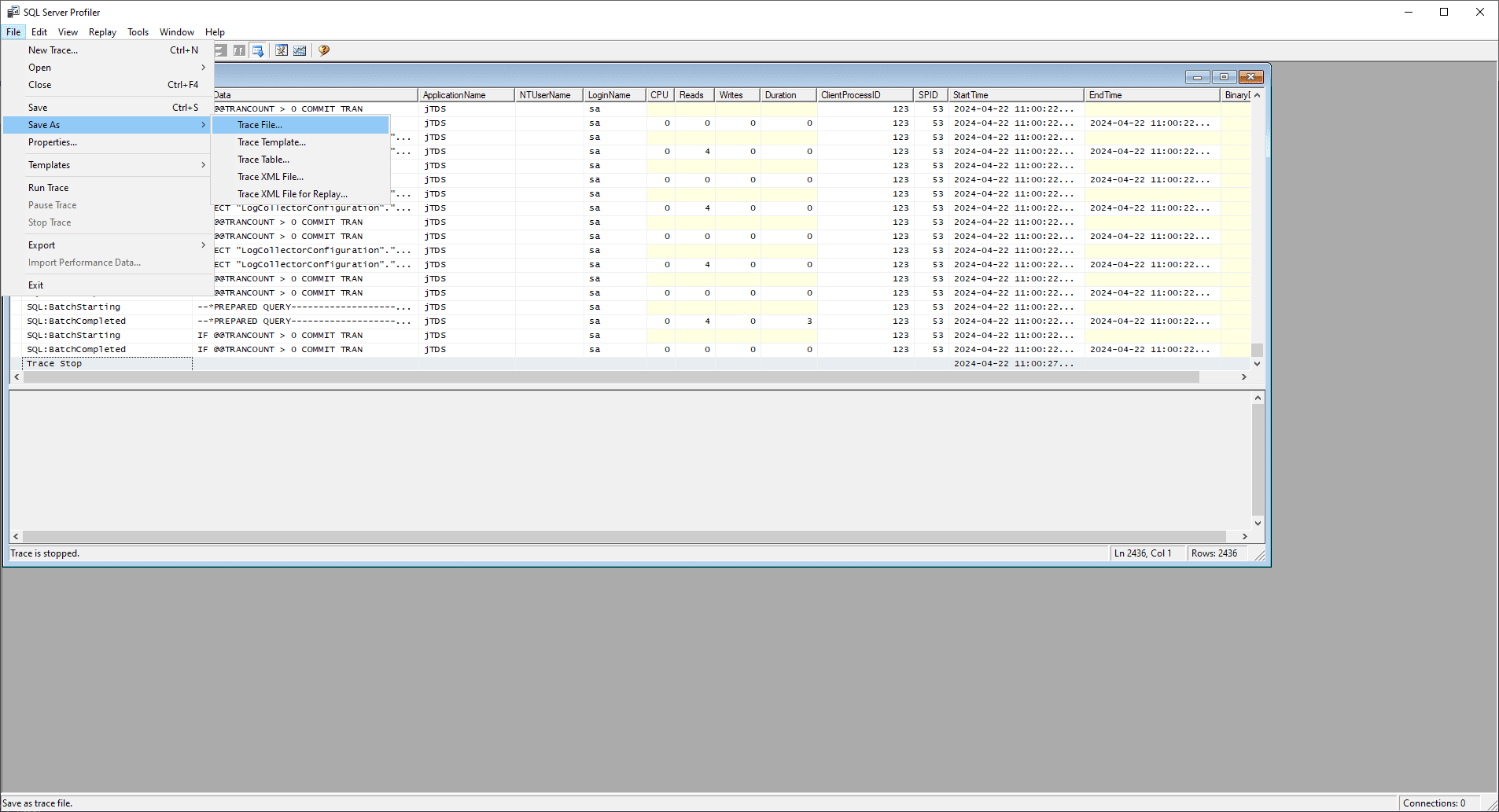Open the Edit menu
This screenshot has height=812, width=1499.
(x=39, y=32)
